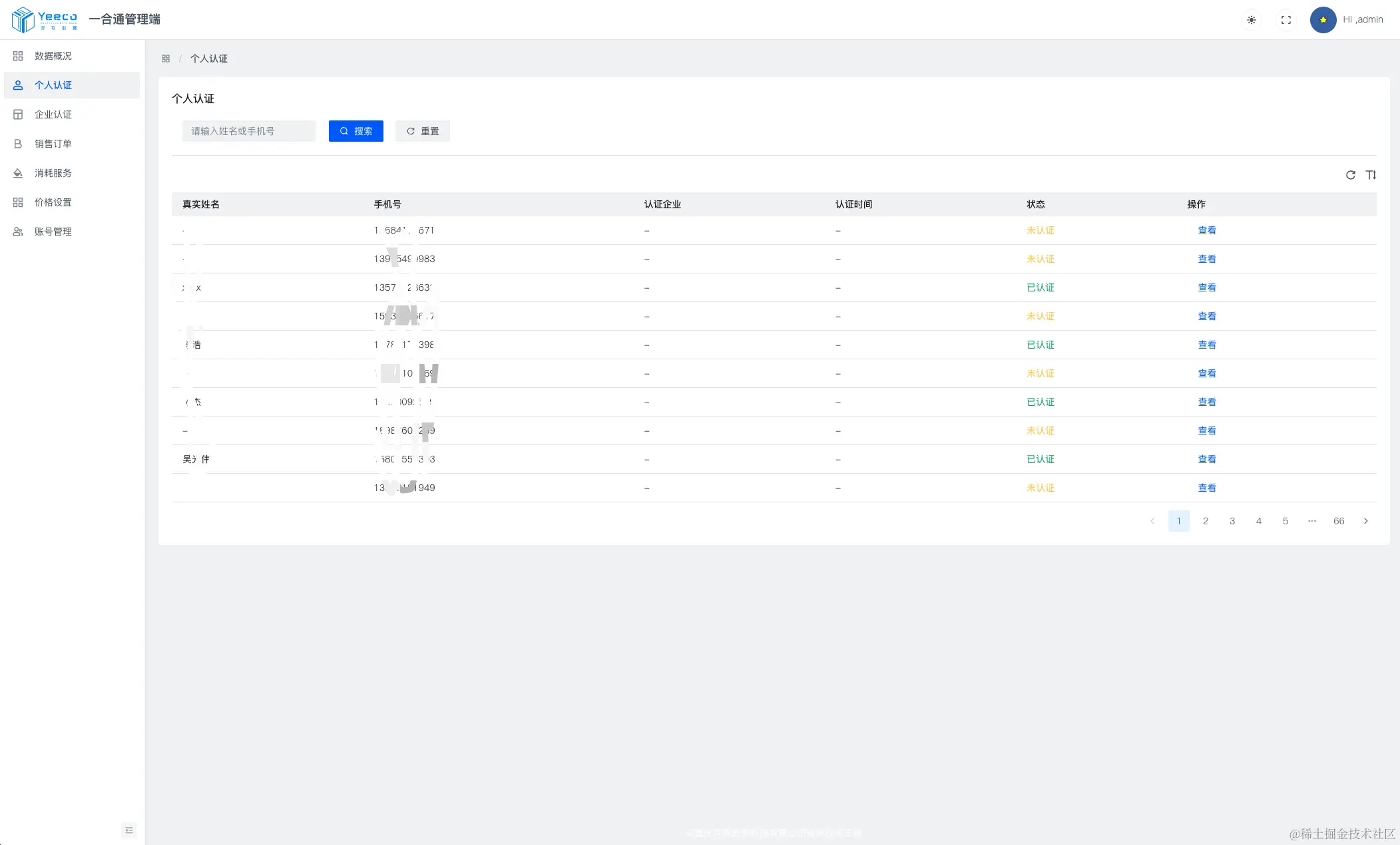
Task: Jump to page 66 in pagination
Action: coord(1339,521)
